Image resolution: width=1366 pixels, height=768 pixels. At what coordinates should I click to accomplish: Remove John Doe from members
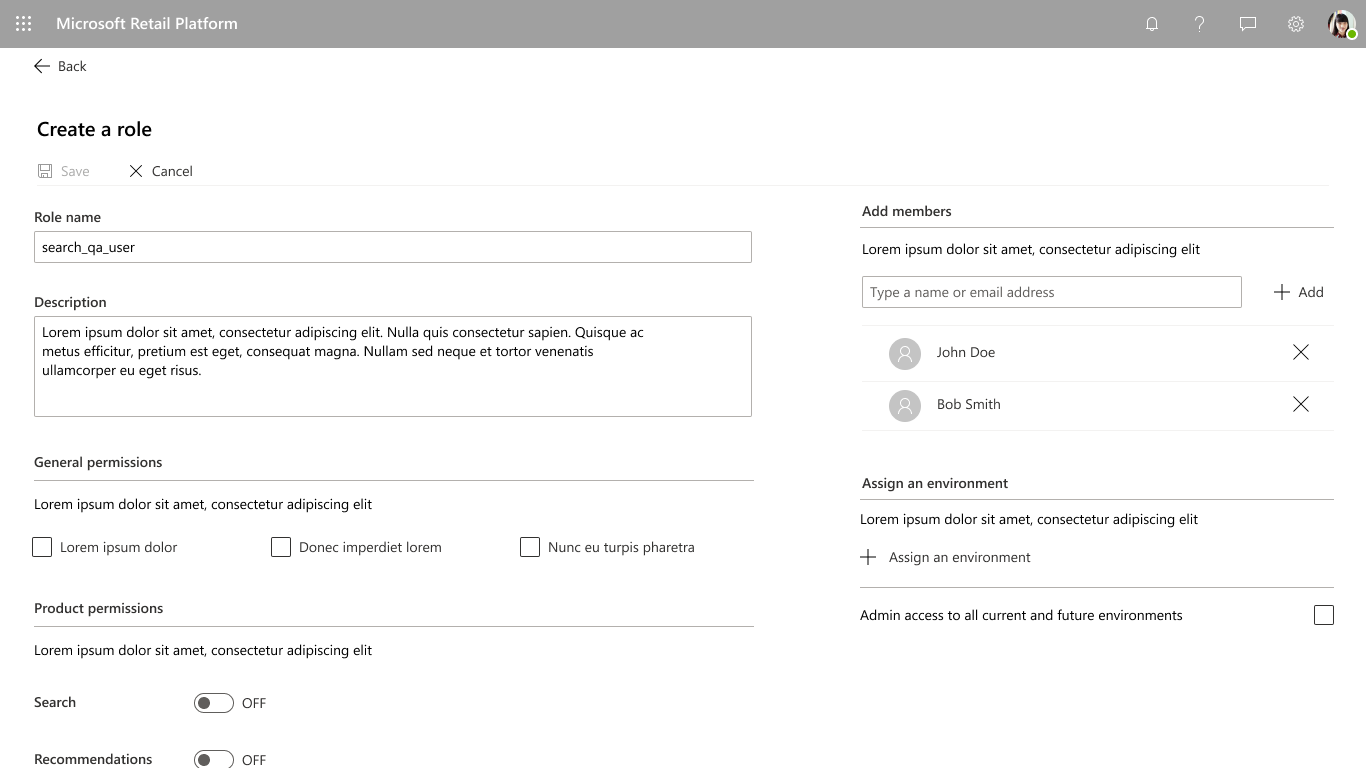pyautogui.click(x=1301, y=352)
